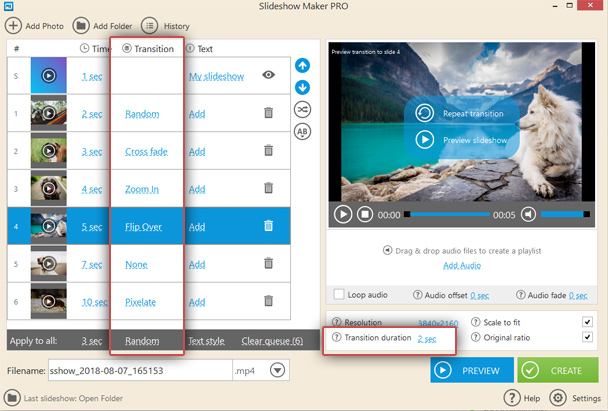608x411 pixels.
Task: Enable Loop audio checkbox
Action: [339, 294]
